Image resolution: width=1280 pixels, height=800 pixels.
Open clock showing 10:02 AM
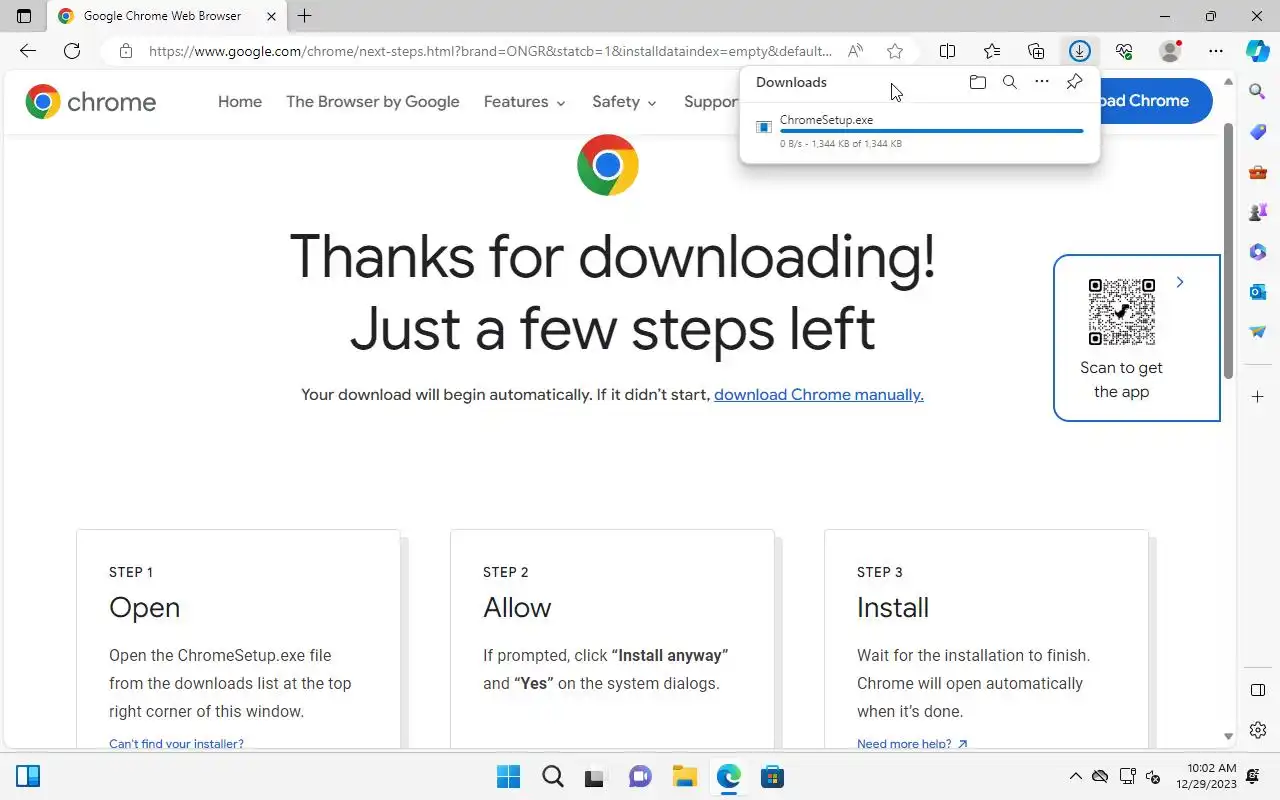click(x=1206, y=776)
